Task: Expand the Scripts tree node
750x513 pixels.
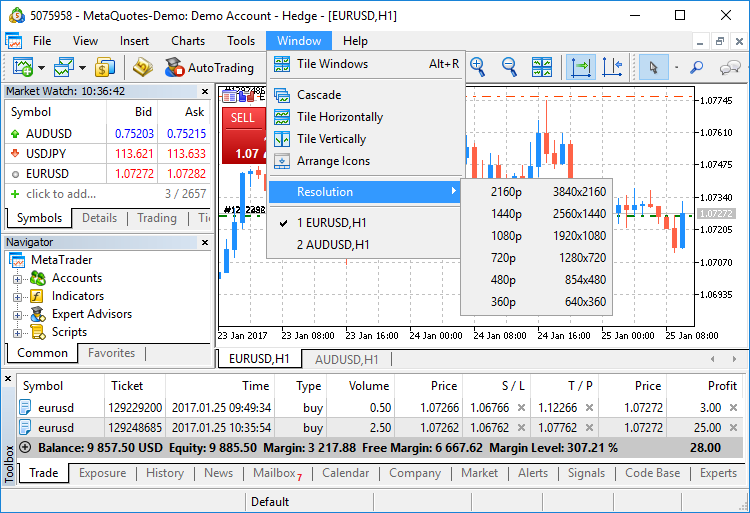Action: (17, 333)
